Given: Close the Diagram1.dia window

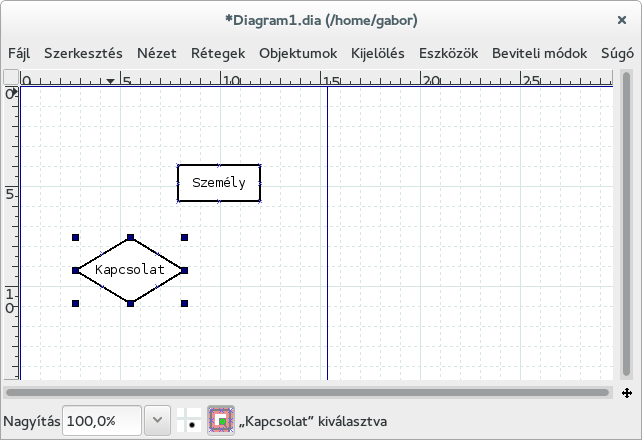Looking at the screenshot, I should 622,20.
